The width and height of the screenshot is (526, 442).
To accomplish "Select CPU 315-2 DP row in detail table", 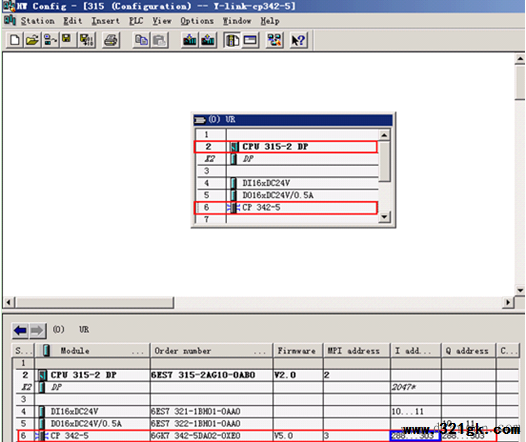I will (266, 375).
